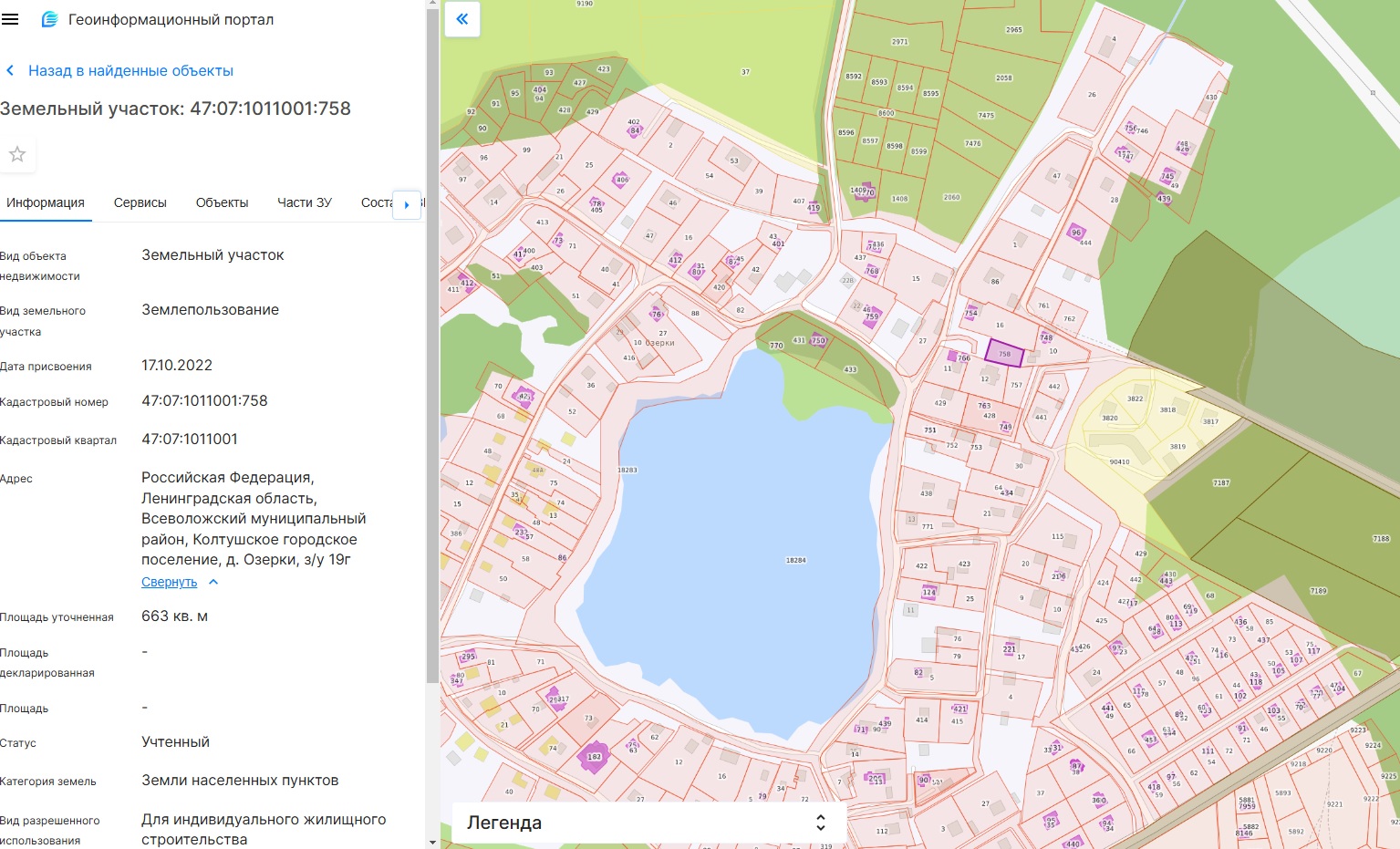The image size is (1400, 849).
Task: Toggle the favorite star for this parcel
Action: pyautogui.click(x=17, y=154)
